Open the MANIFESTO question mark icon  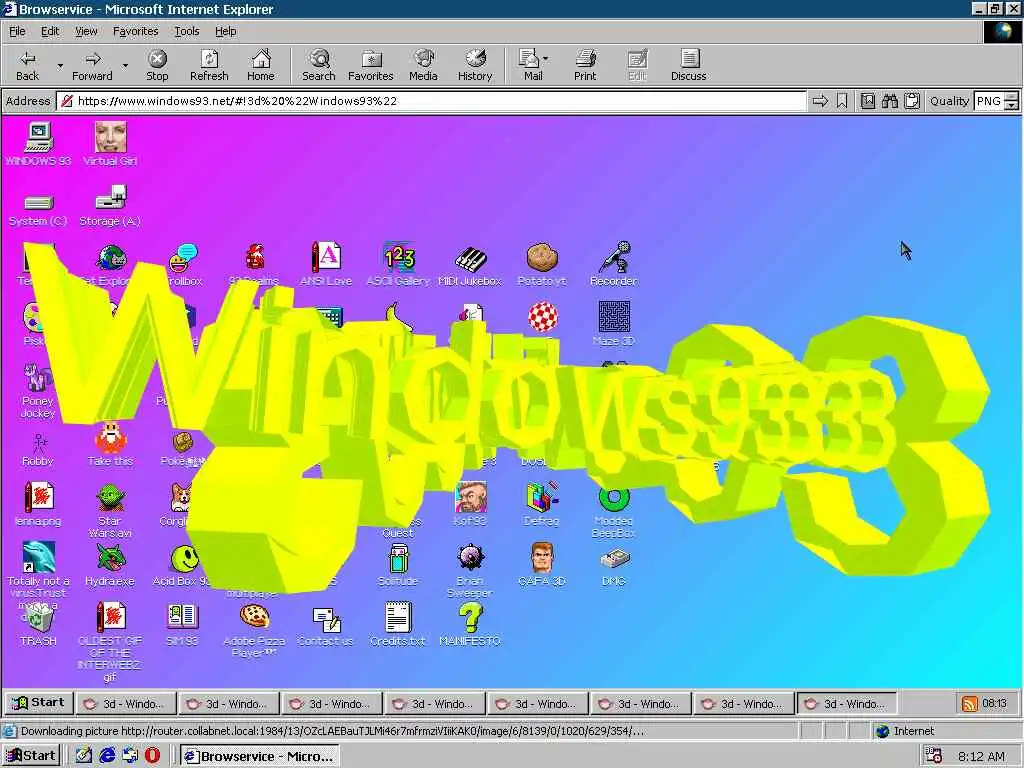click(x=470, y=624)
